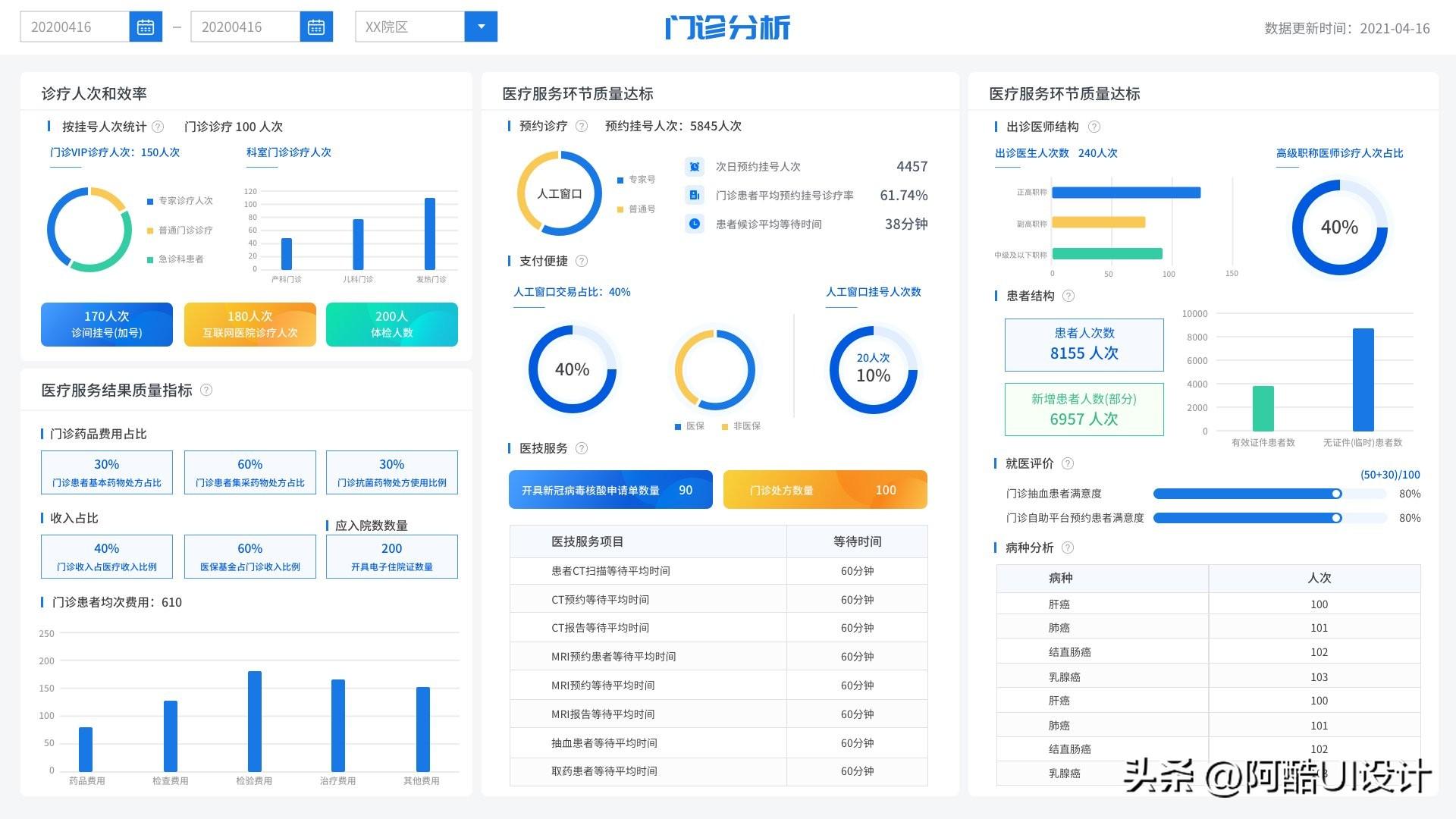Click the 正高职称 bar in physician chart
Image resolution: width=1456 pixels, height=819 pixels.
tap(1126, 193)
